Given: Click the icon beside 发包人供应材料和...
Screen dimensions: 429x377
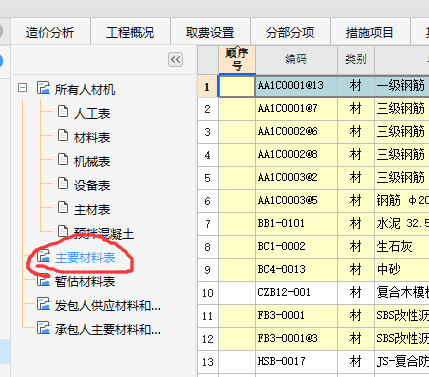Looking at the screenshot, I should click(43, 304).
